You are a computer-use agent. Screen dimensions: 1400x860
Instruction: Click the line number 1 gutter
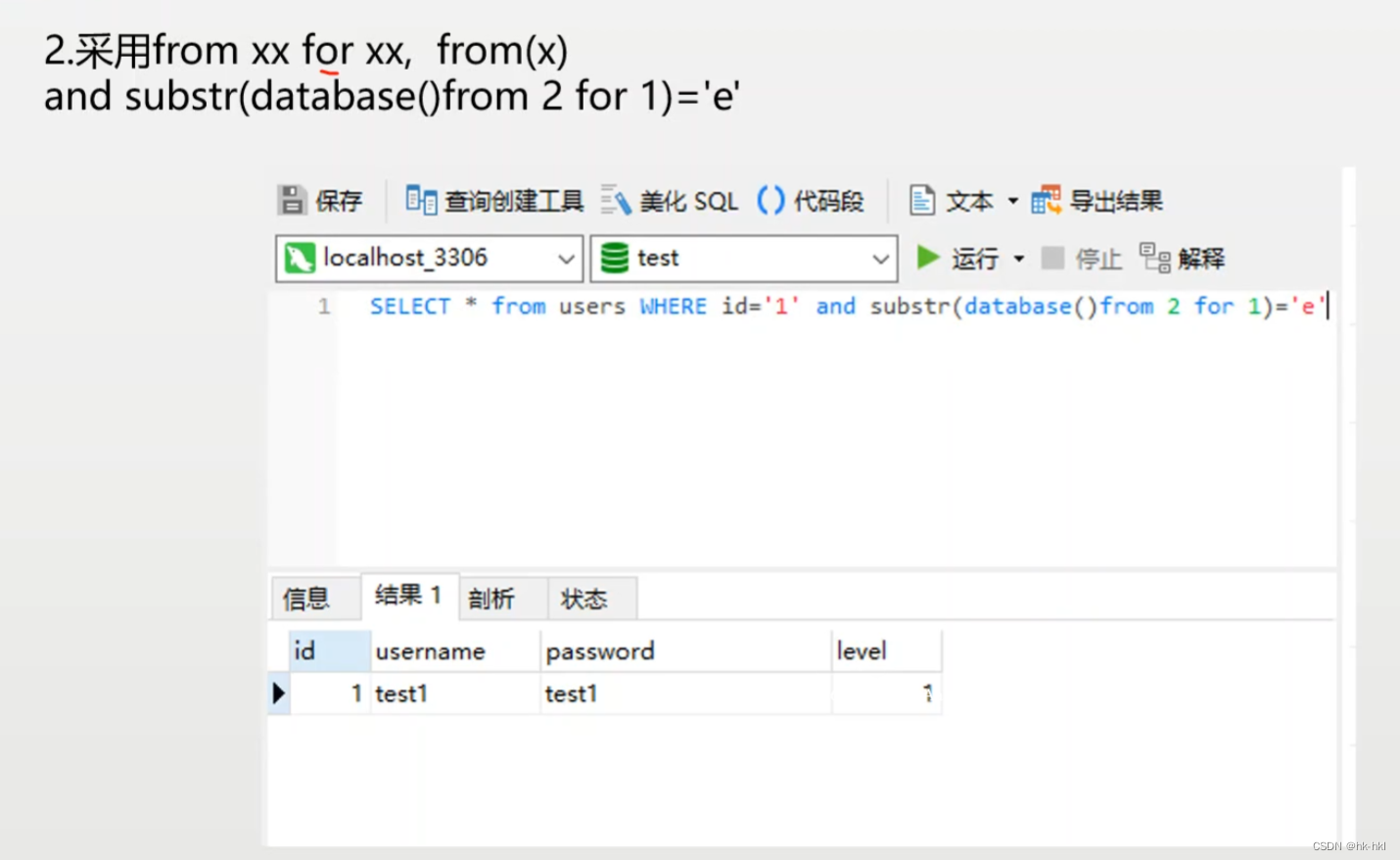[324, 307]
